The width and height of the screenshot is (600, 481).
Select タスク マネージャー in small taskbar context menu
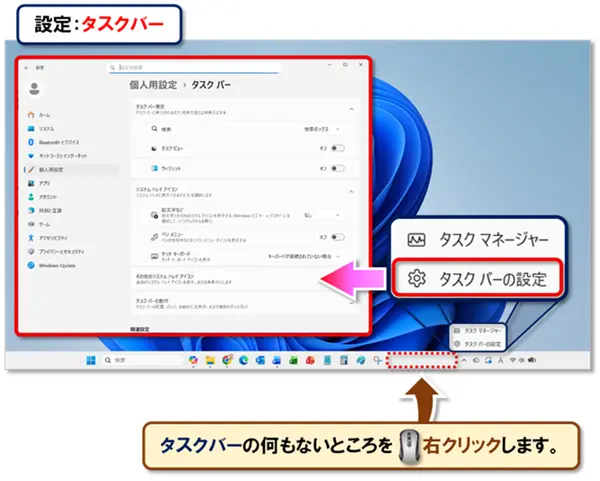click(x=478, y=331)
